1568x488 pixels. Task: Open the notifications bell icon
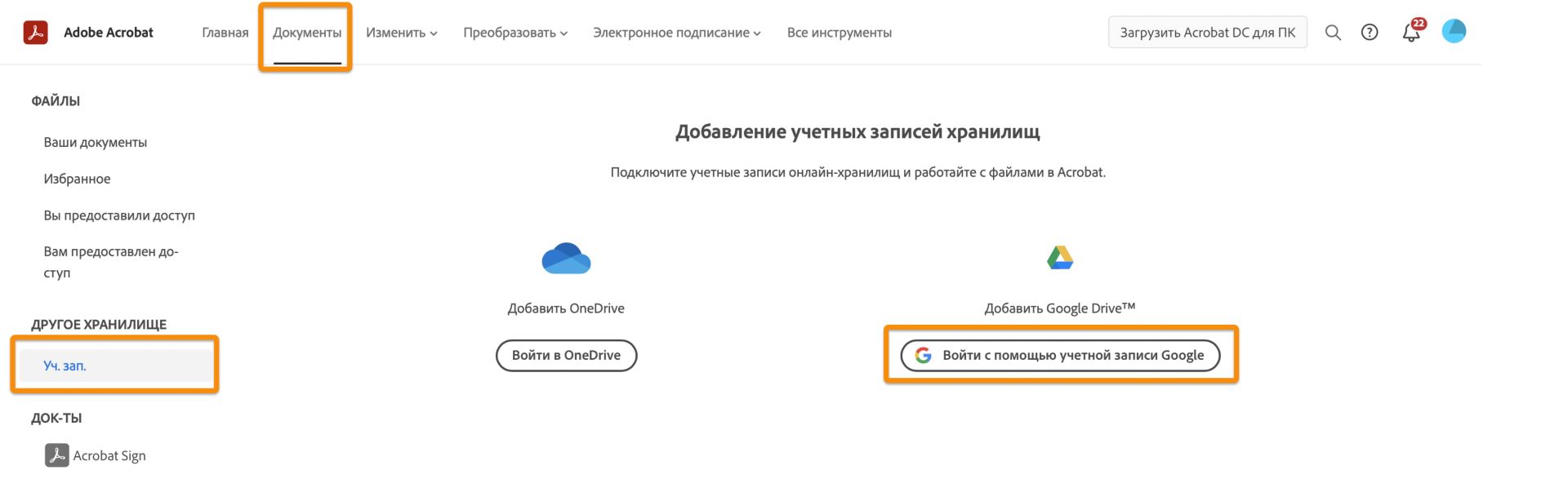(1411, 31)
